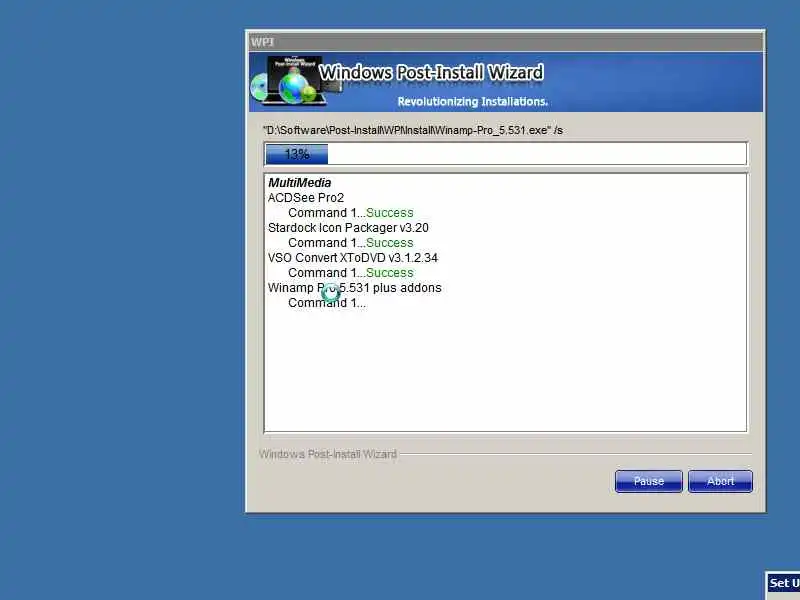Viewport: 800px width, 600px height.
Task: Select the MultiMedia category heading
Action: [x=299, y=183]
